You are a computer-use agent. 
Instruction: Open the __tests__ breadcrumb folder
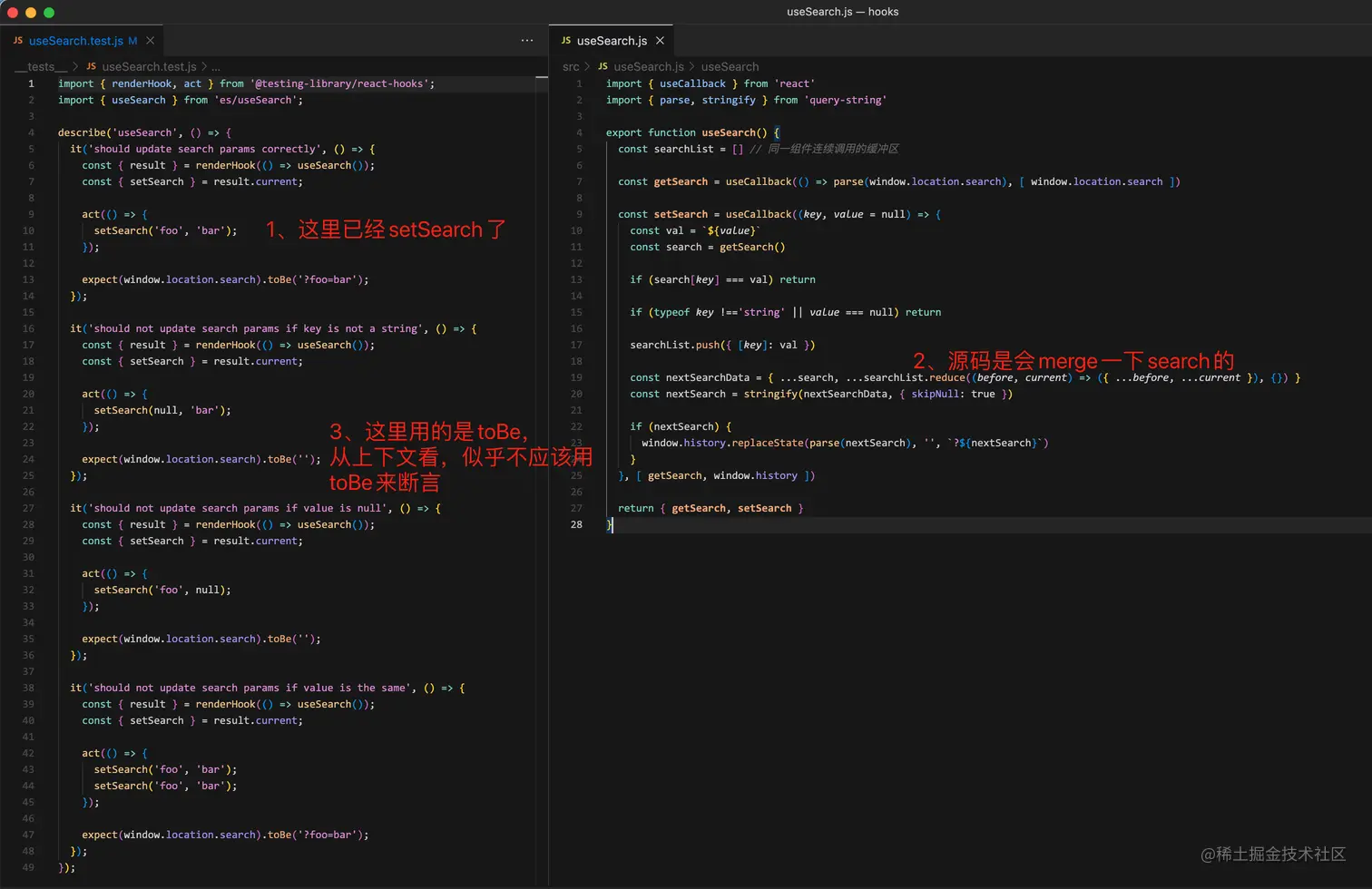[x=40, y=66]
